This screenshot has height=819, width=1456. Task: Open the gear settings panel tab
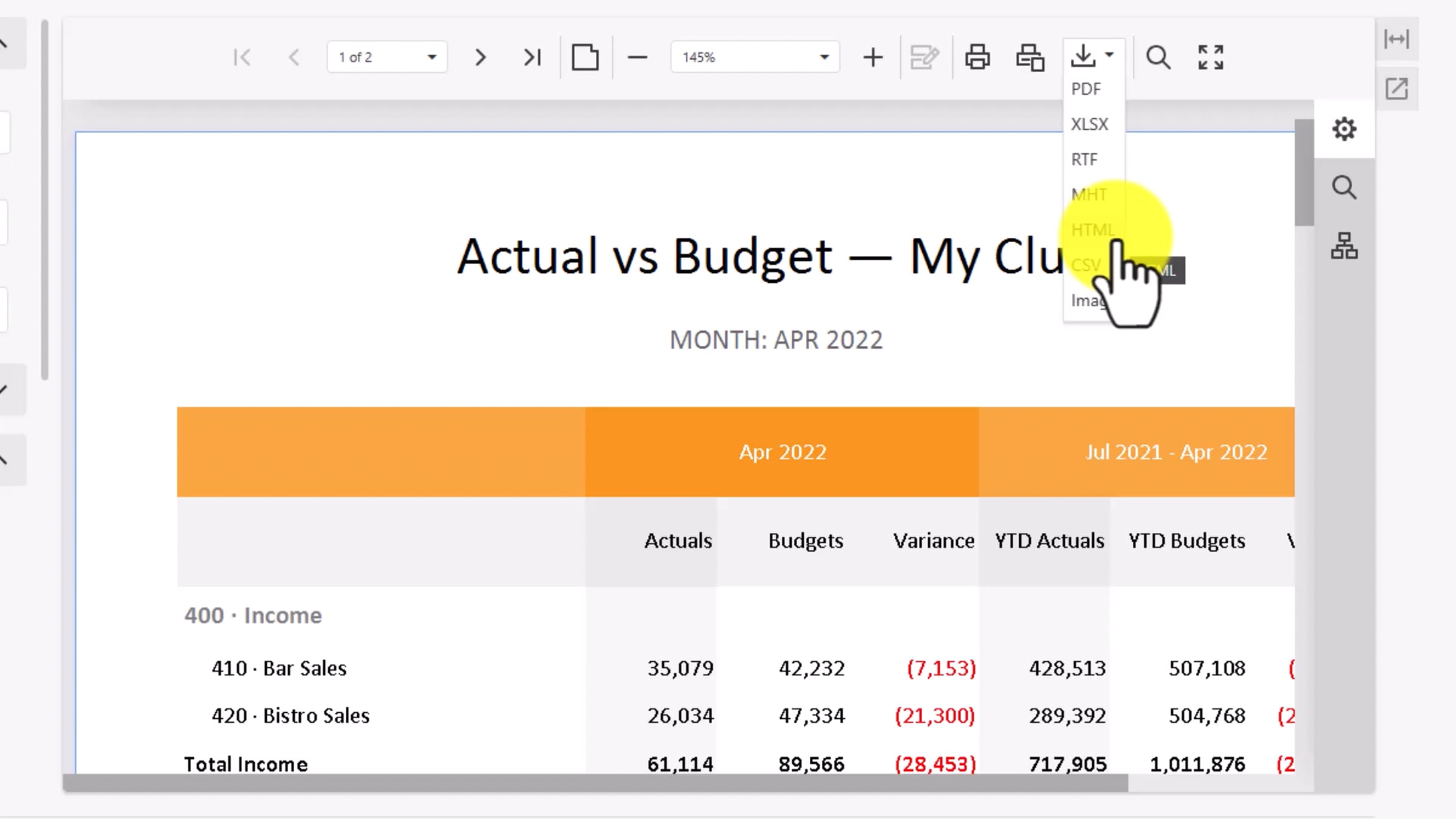1344,129
